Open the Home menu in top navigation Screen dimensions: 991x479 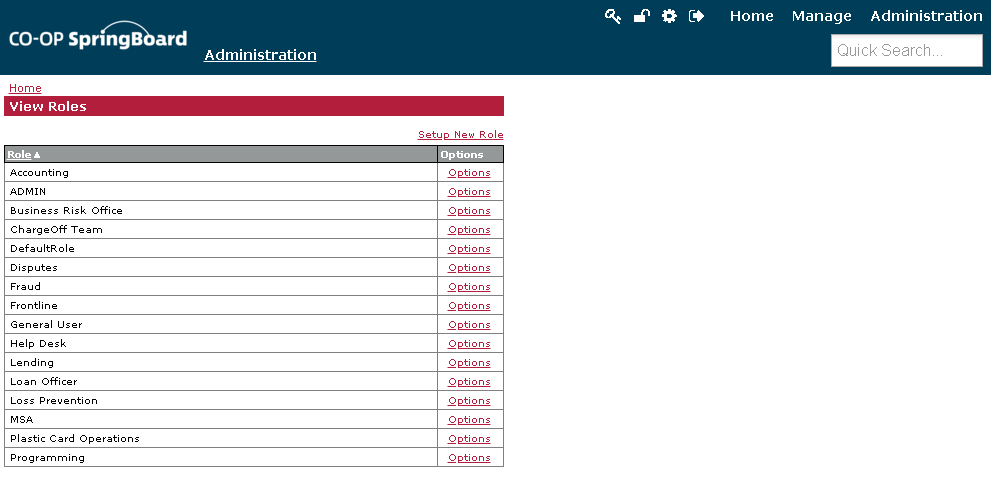point(751,16)
